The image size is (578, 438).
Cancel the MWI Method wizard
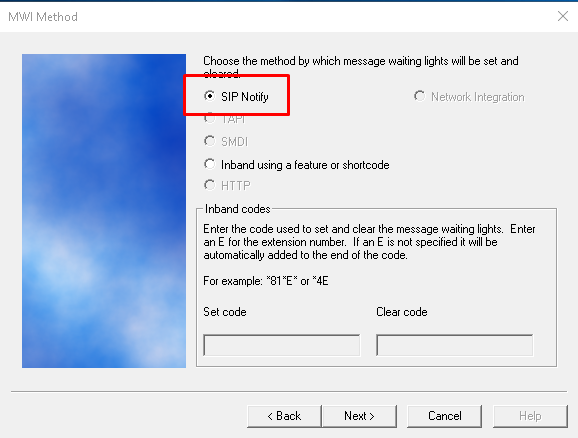(445, 416)
